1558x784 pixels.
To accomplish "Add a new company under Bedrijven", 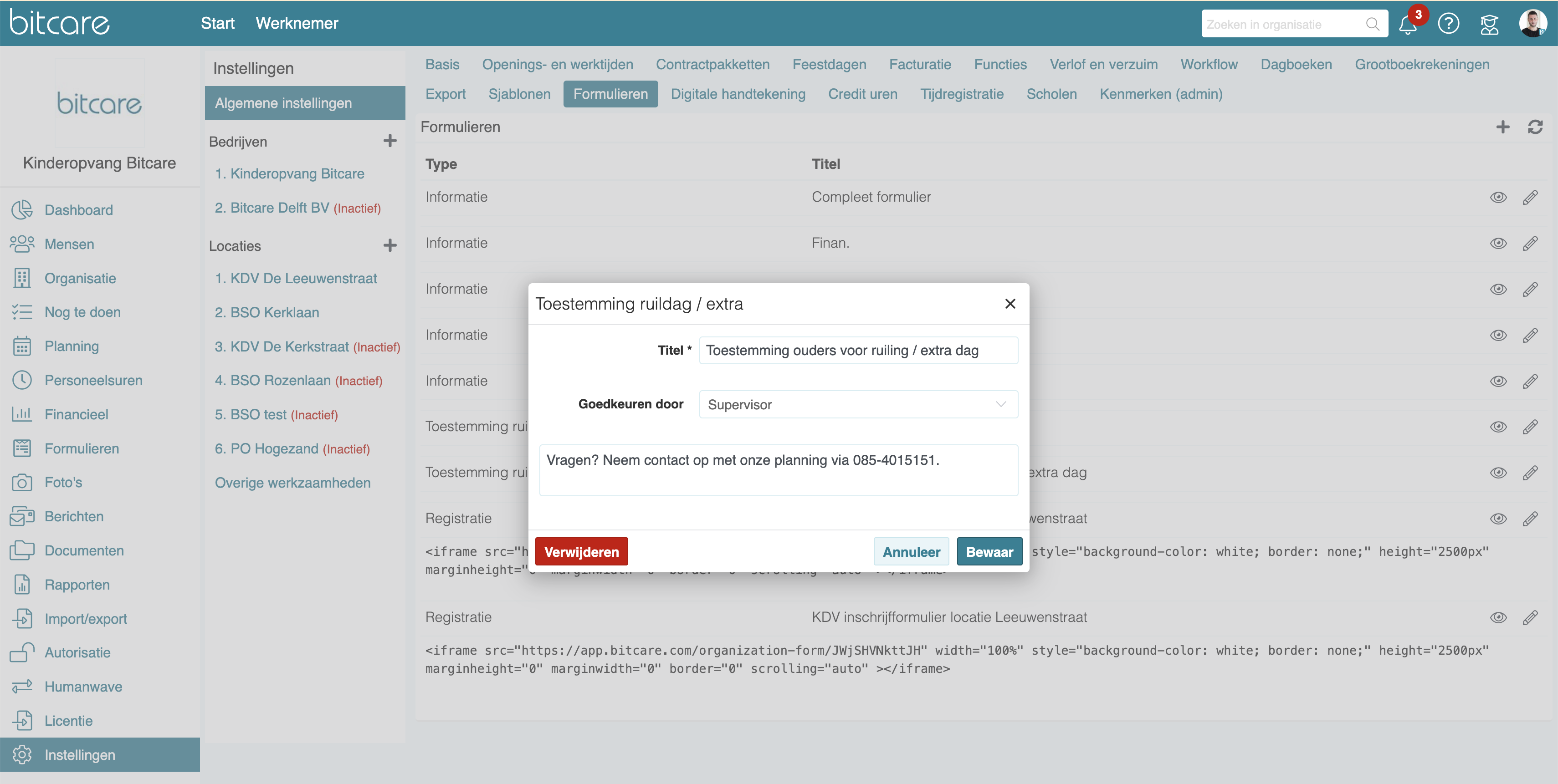I will click(x=390, y=141).
